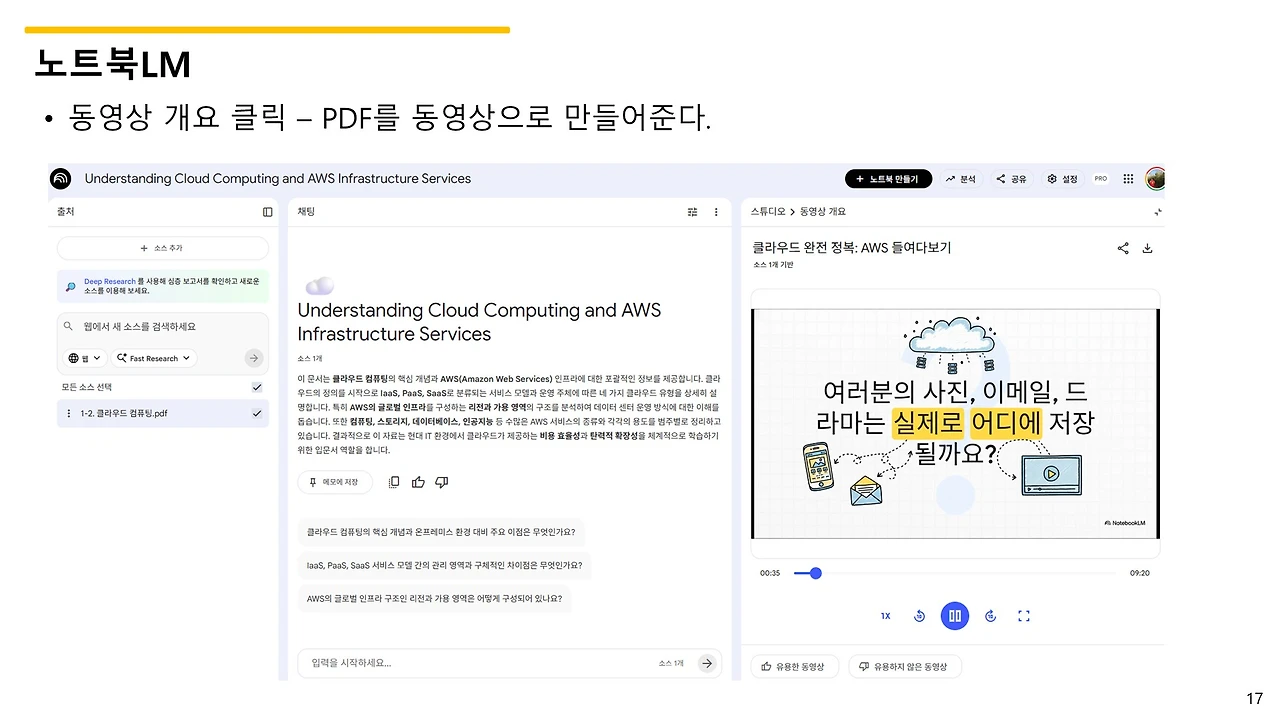Uncheck the 모든 소스 선택 checkbox
Image resolution: width=1280 pixels, height=720 pixels.
pyautogui.click(x=257, y=387)
